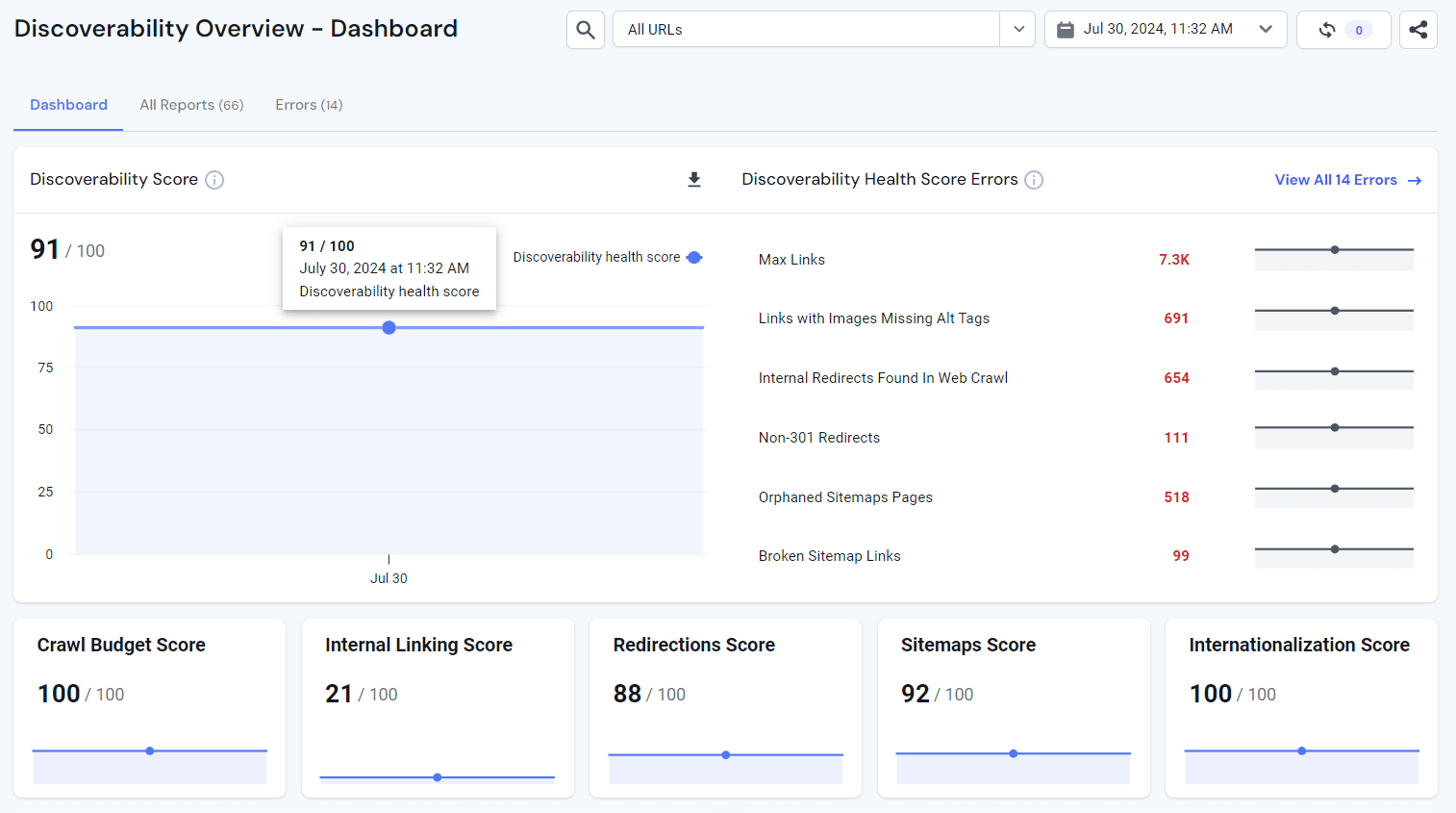Toggle the Discoverability health score legend marker

(x=695, y=257)
